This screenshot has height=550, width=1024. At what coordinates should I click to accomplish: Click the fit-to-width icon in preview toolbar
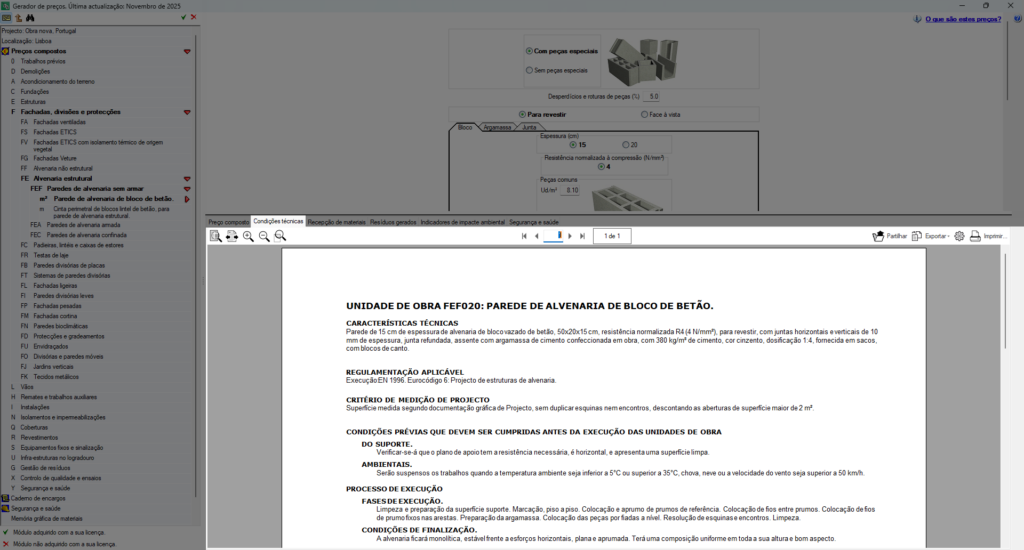[232, 236]
